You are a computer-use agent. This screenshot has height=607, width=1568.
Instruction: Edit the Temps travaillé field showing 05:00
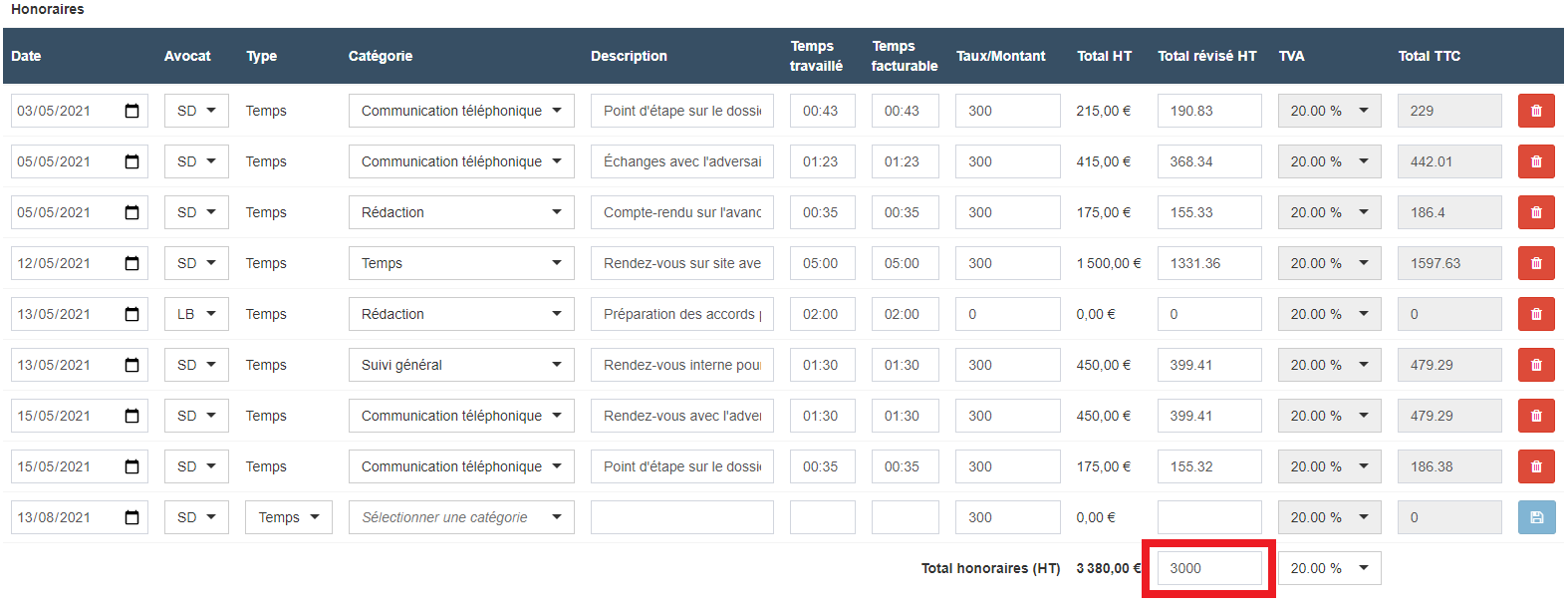tap(822, 263)
